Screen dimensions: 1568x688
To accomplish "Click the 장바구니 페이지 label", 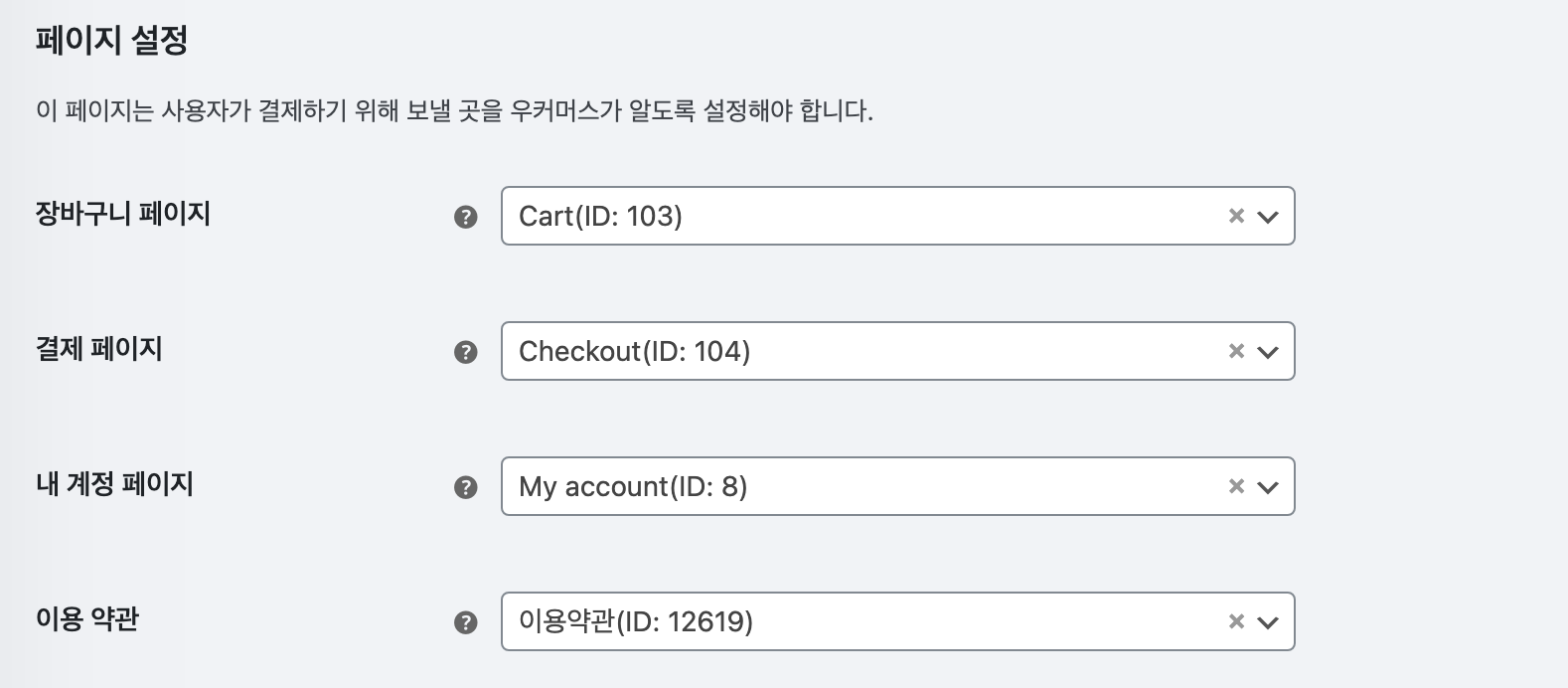I will click(x=123, y=214).
